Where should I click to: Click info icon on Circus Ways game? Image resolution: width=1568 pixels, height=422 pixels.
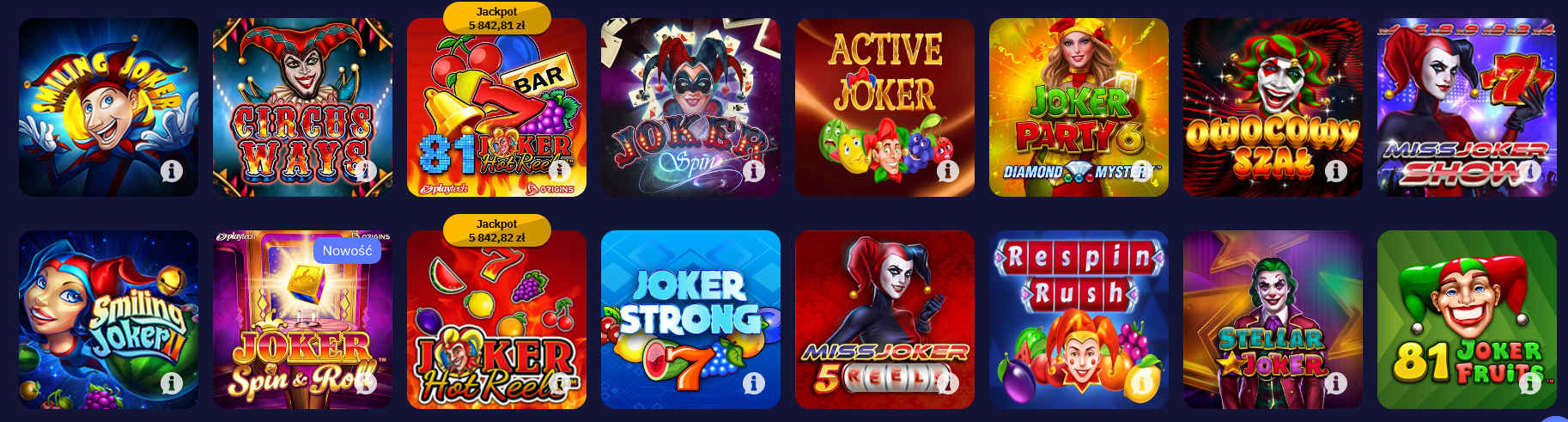coord(366,171)
